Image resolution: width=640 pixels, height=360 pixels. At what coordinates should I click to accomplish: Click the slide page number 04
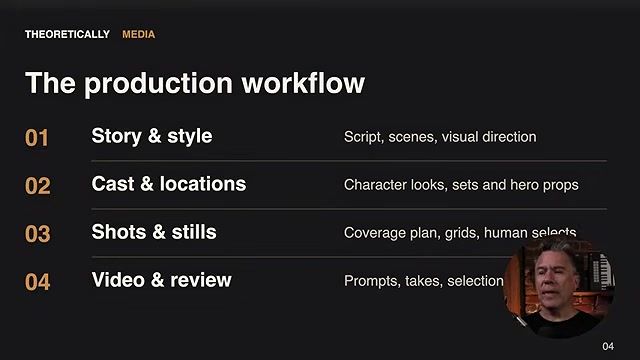(608, 347)
